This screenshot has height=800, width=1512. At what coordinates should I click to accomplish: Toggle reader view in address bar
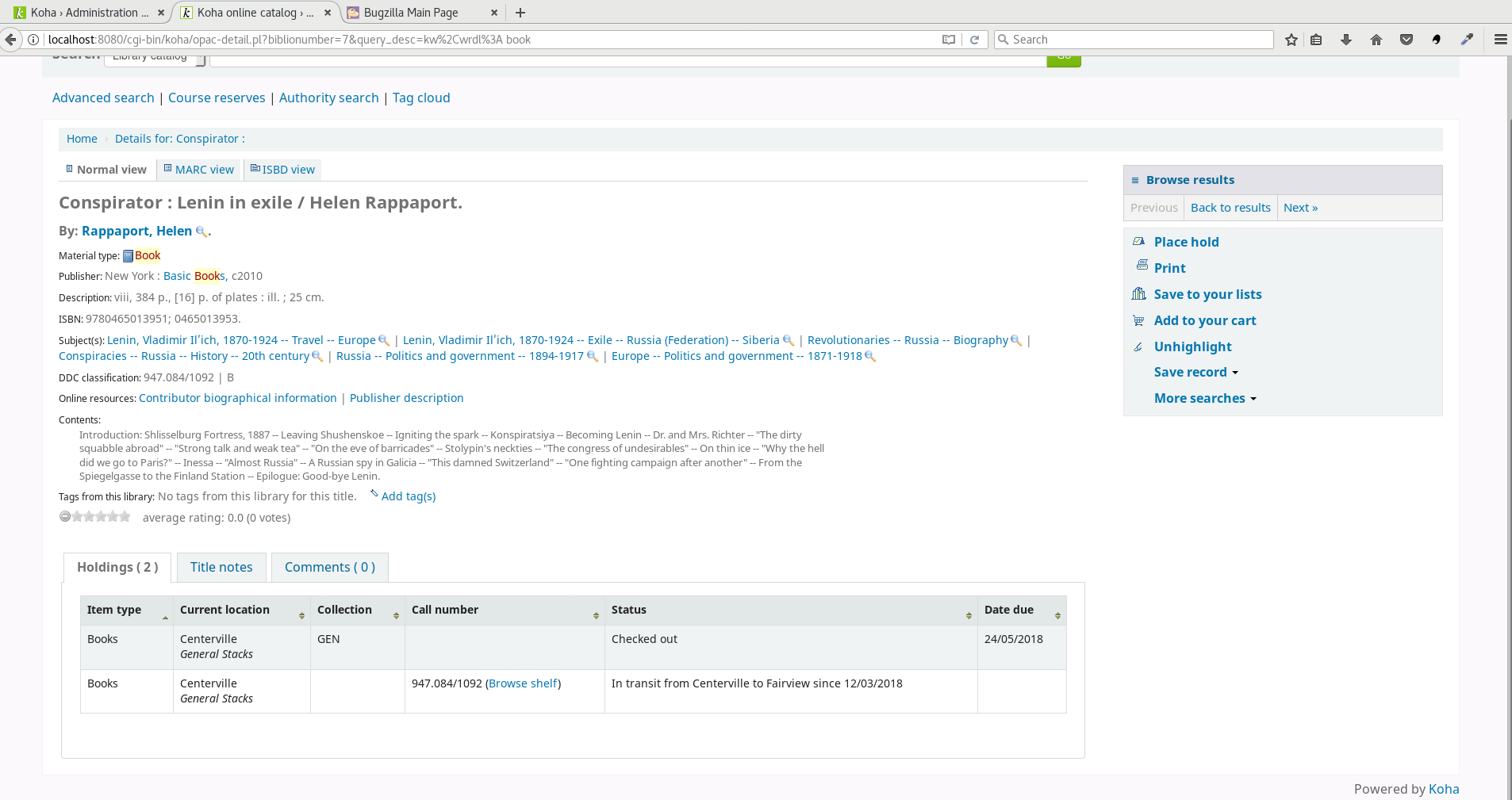949,40
